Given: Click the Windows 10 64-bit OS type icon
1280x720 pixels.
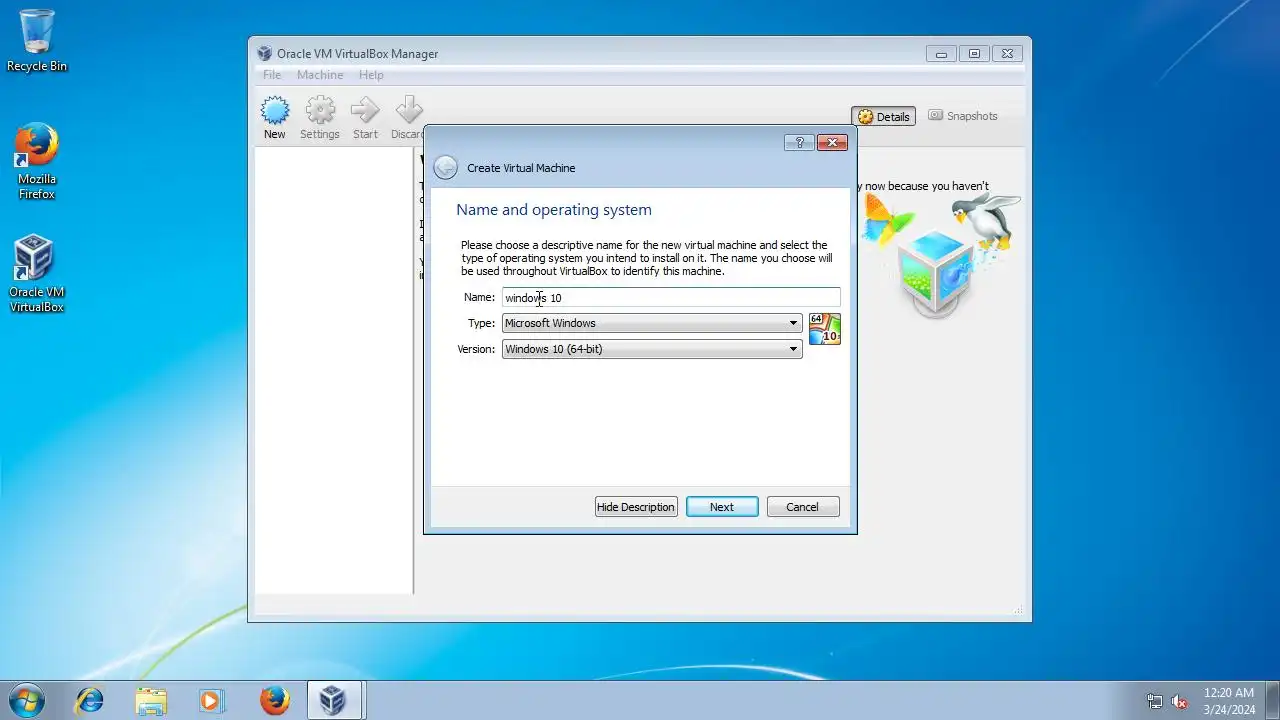Looking at the screenshot, I should click(x=825, y=329).
